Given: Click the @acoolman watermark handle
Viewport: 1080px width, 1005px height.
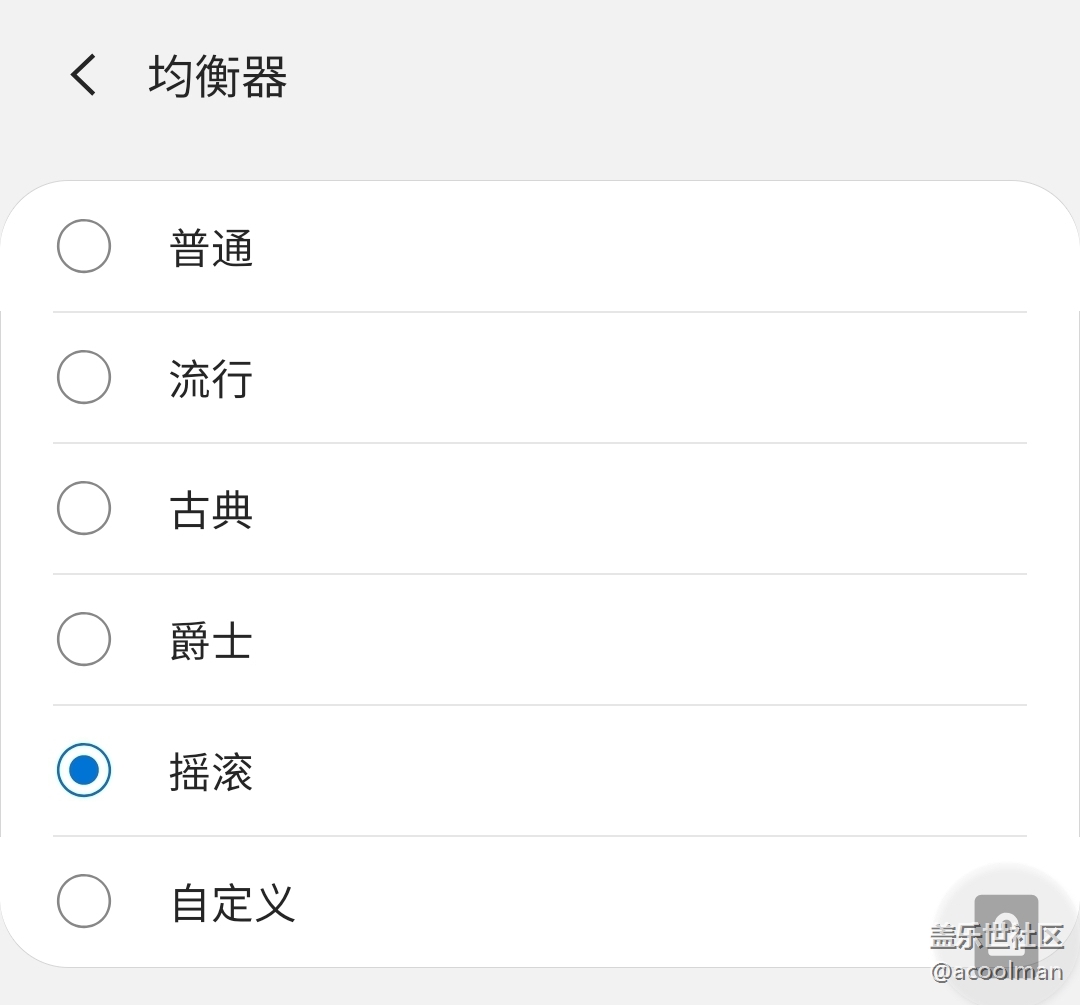Looking at the screenshot, I should 997,971.
